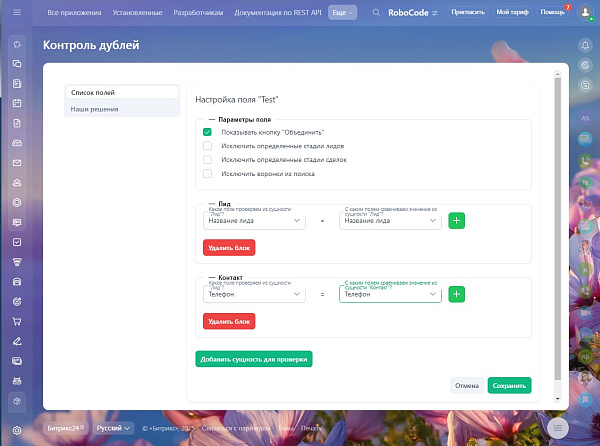Enable Исключить определенные стадии лидов
The height and width of the screenshot is (446, 600).
pyautogui.click(x=207, y=146)
